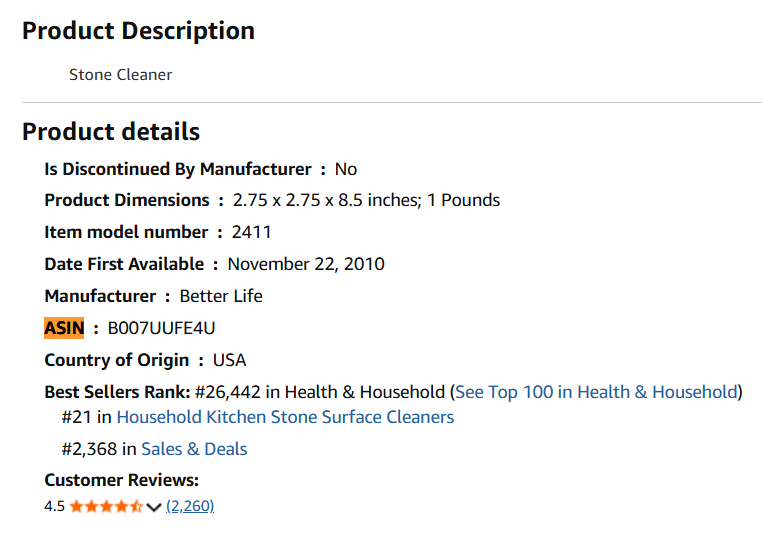The width and height of the screenshot is (762, 548).
Task: Open the 2,260 customer reviews link
Action: [x=190, y=506]
